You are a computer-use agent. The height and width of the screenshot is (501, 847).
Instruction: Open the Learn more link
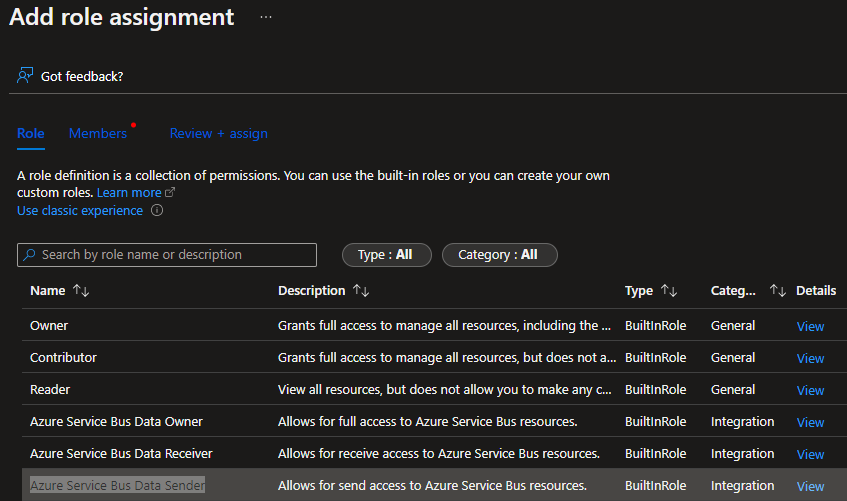129,192
